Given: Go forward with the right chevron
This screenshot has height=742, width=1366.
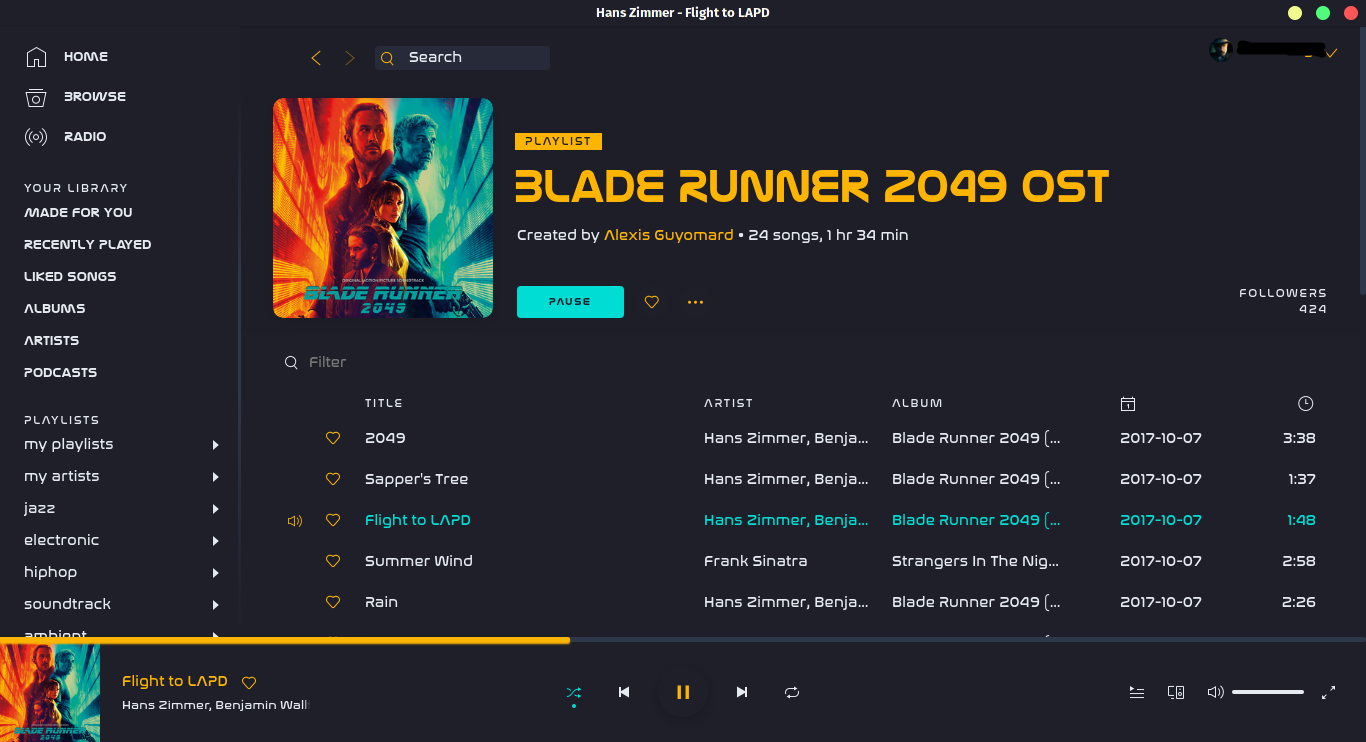Looking at the screenshot, I should [x=350, y=58].
